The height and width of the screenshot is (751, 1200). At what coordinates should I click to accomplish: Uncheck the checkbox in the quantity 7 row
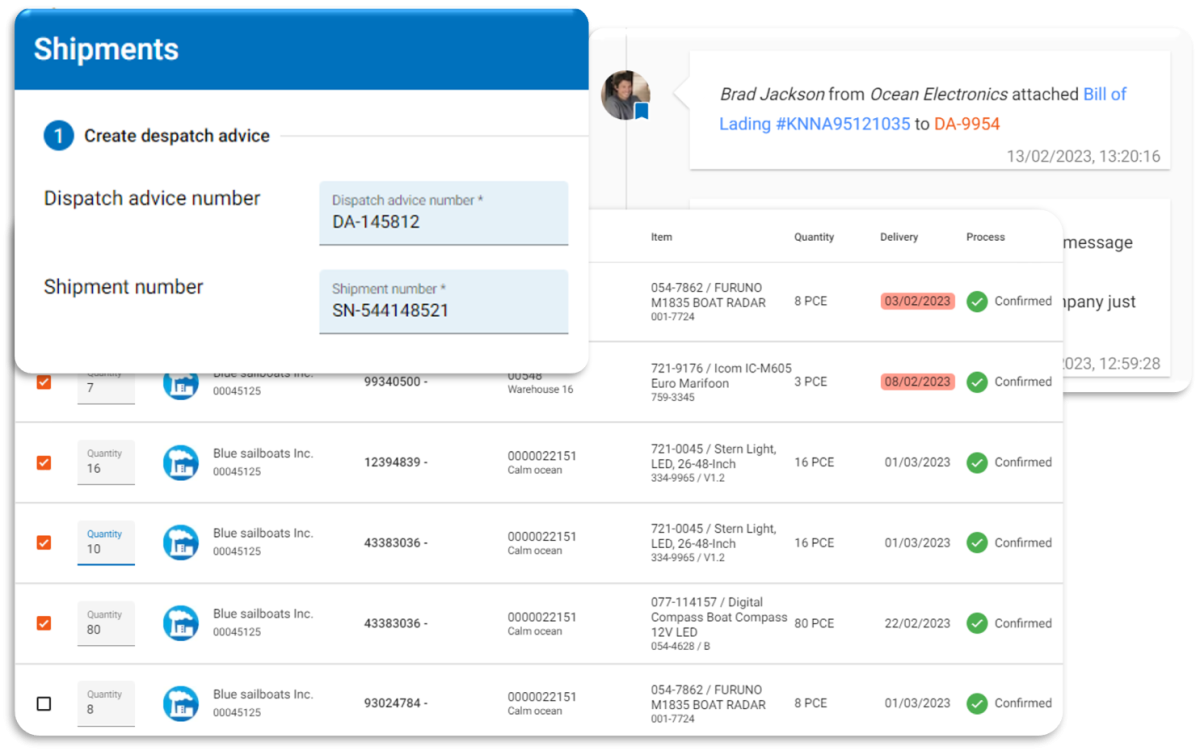pyautogui.click(x=42, y=382)
